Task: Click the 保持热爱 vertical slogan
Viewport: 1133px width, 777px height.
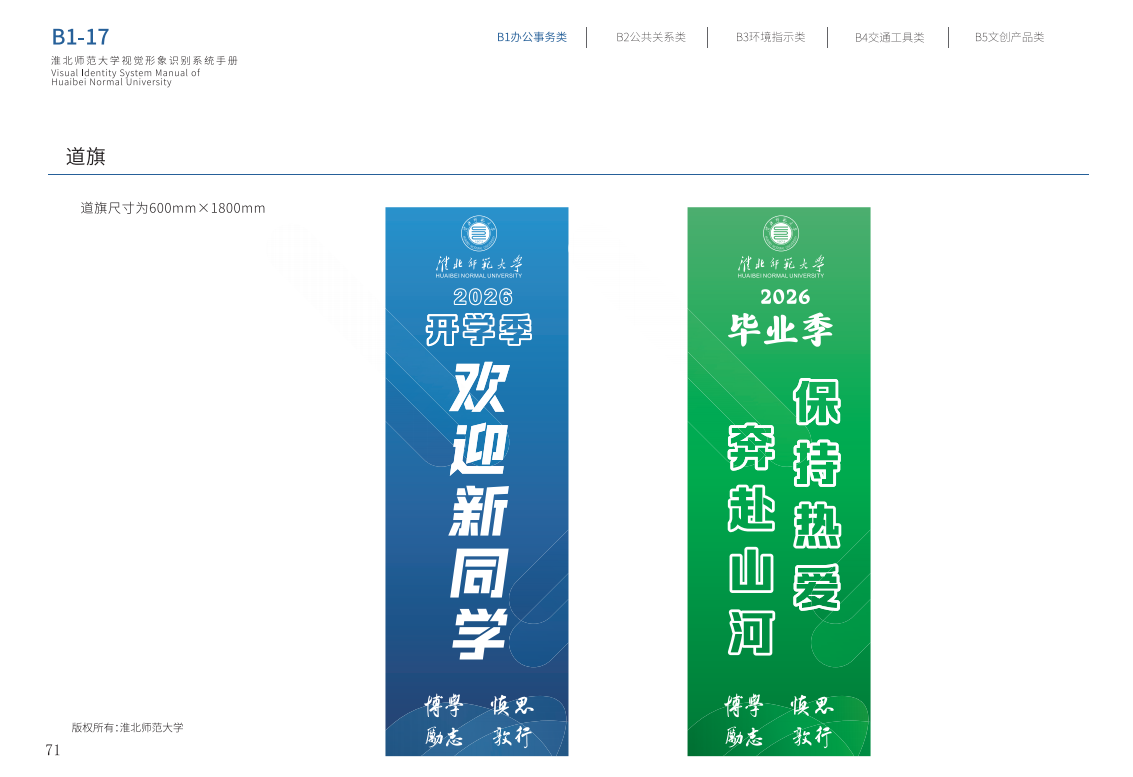Action: click(x=817, y=494)
